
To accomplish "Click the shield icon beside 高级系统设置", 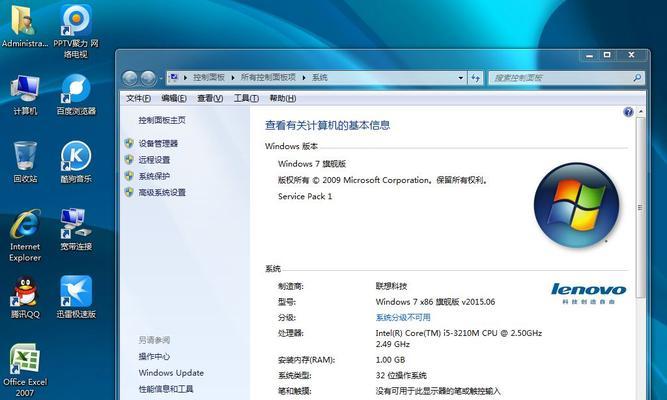I will [129, 192].
